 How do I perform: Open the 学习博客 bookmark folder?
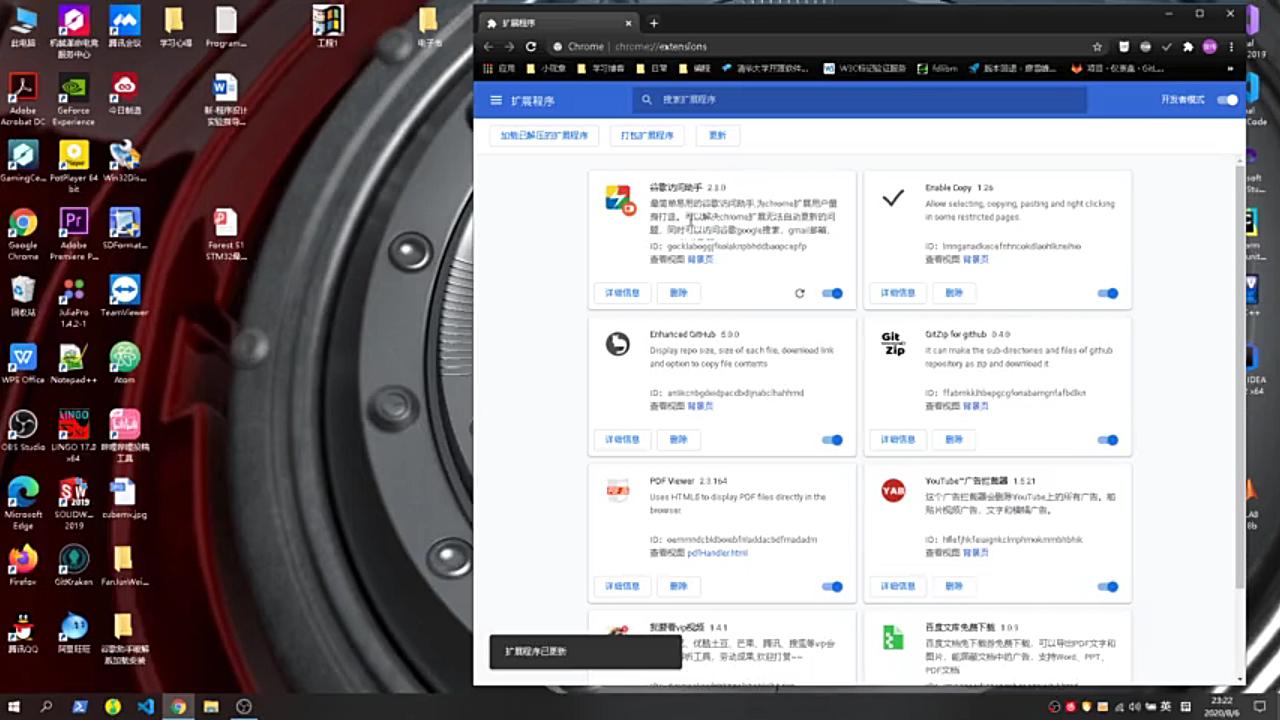[600, 69]
